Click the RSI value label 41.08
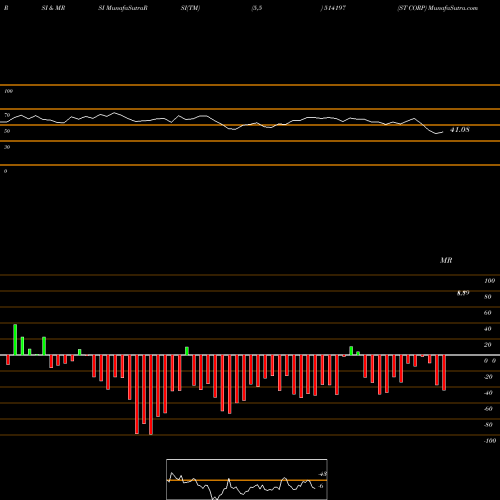500x500 pixels. (460, 130)
